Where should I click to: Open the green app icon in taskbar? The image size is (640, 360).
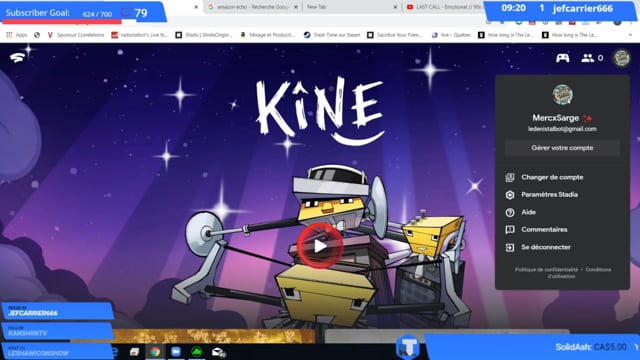(x=197, y=351)
